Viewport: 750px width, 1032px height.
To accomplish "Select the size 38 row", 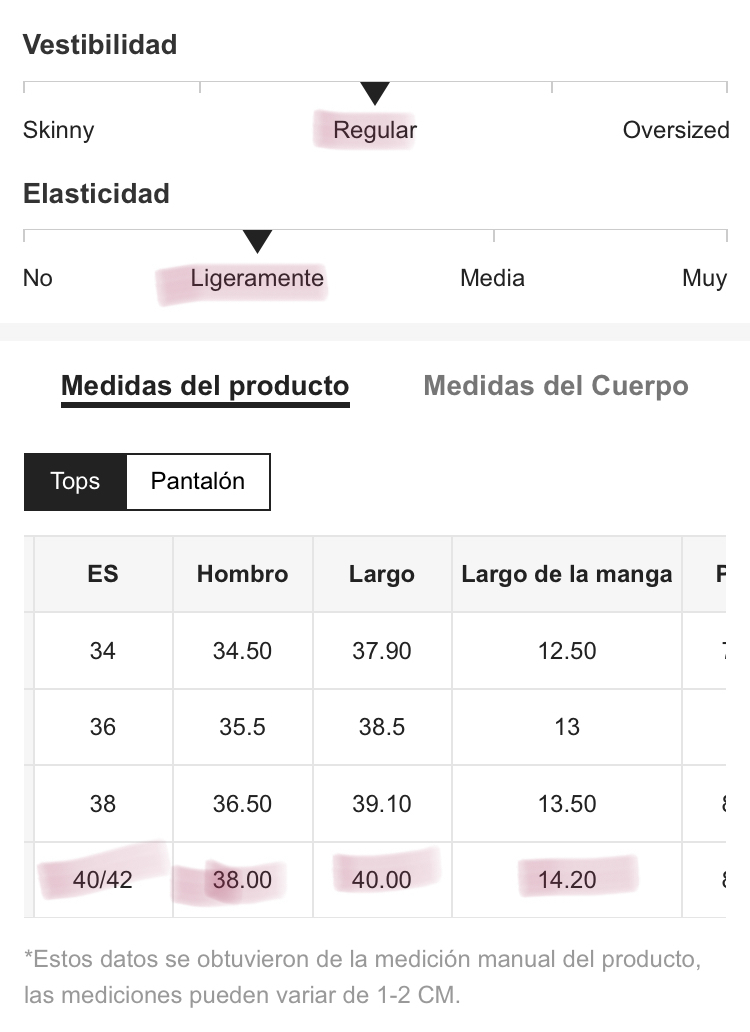I will (x=375, y=804).
